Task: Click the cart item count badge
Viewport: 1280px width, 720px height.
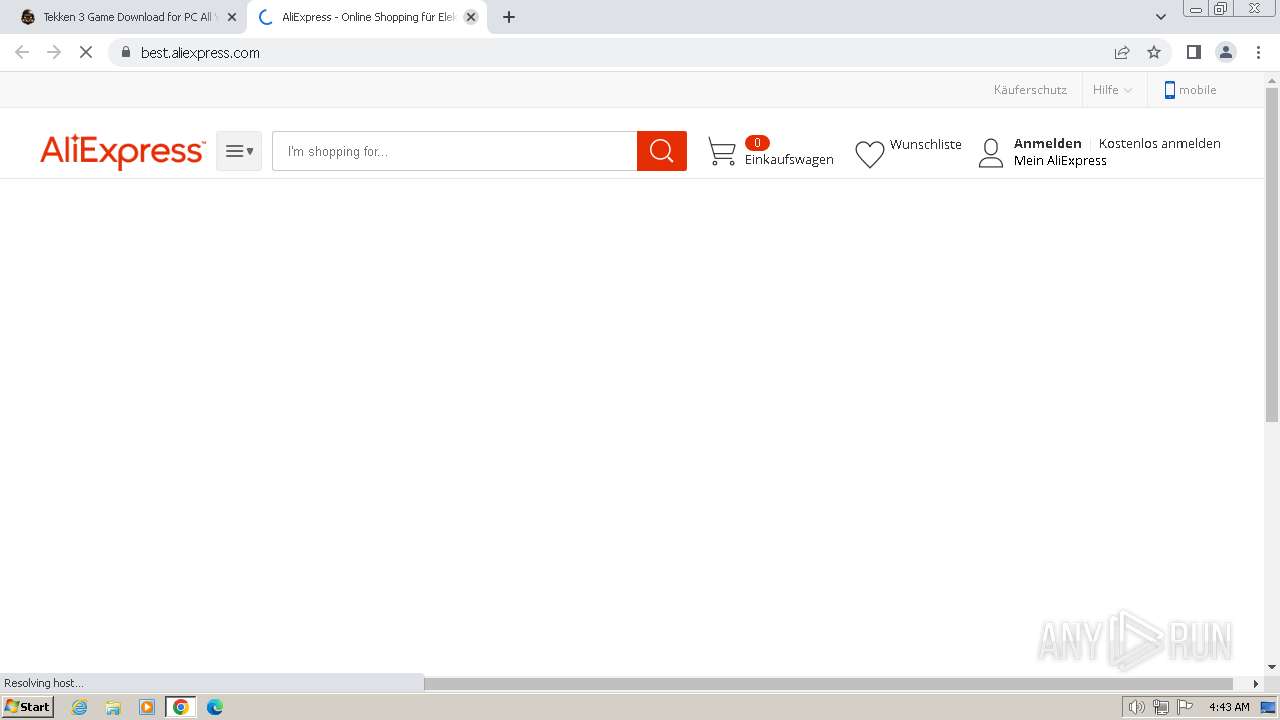Action: click(x=757, y=143)
